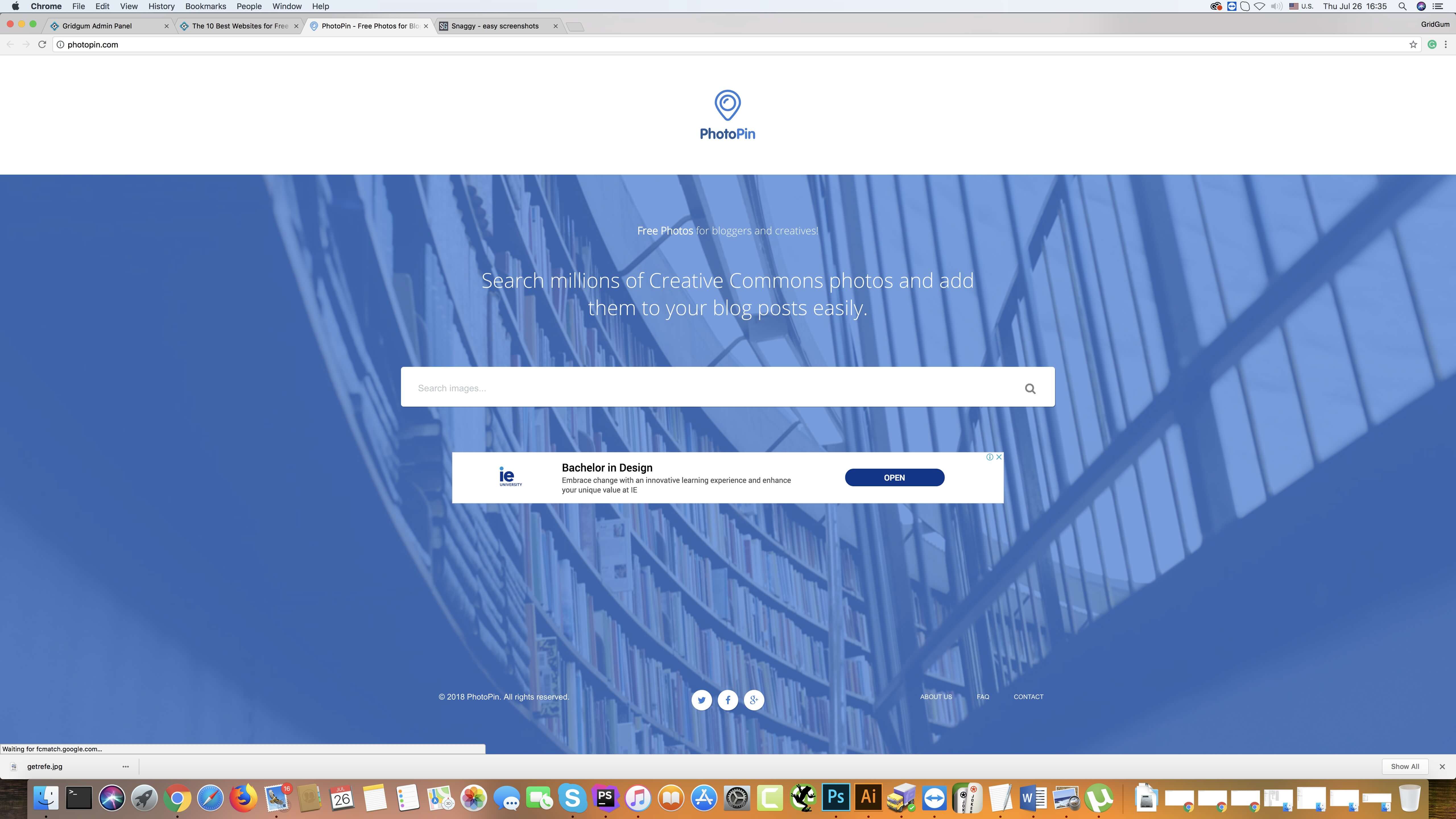Click Show All downloads button
This screenshot has width=1456, height=819.
(1405, 766)
